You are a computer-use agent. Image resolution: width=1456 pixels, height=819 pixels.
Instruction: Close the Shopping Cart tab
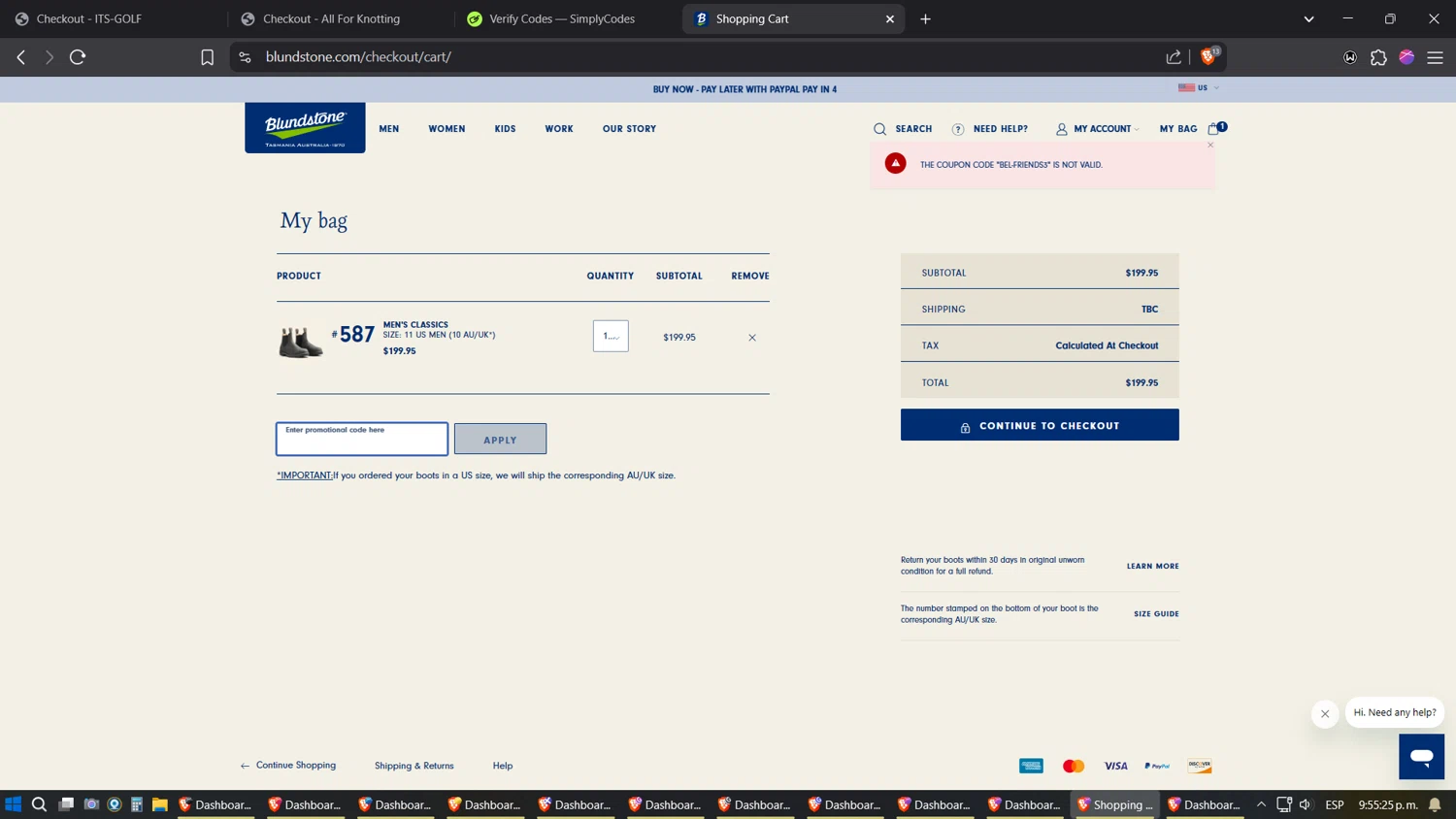pos(889,18)
